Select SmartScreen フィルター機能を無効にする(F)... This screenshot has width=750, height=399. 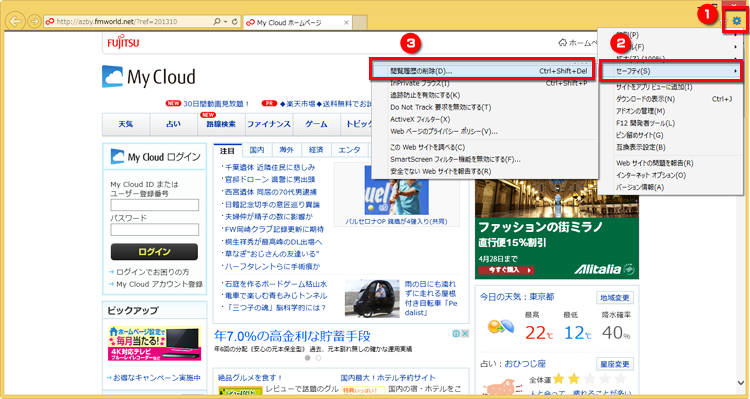pyautogui.click(x=485, y=159)
